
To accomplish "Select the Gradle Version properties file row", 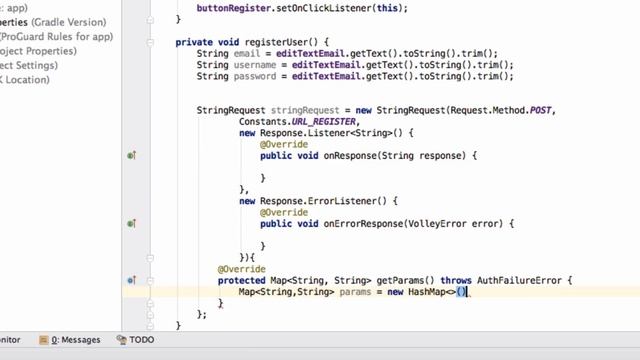I will point(53,22).
